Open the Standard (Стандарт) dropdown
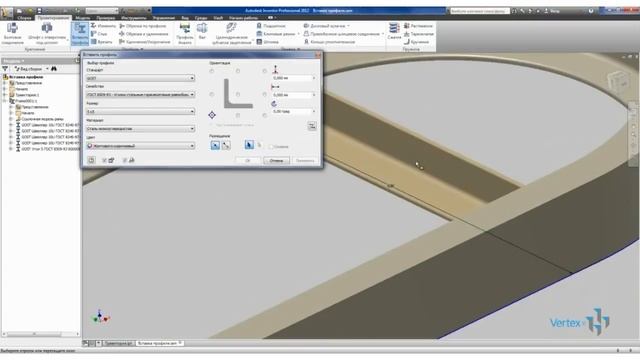640x360 pixels. coord(140,78)
